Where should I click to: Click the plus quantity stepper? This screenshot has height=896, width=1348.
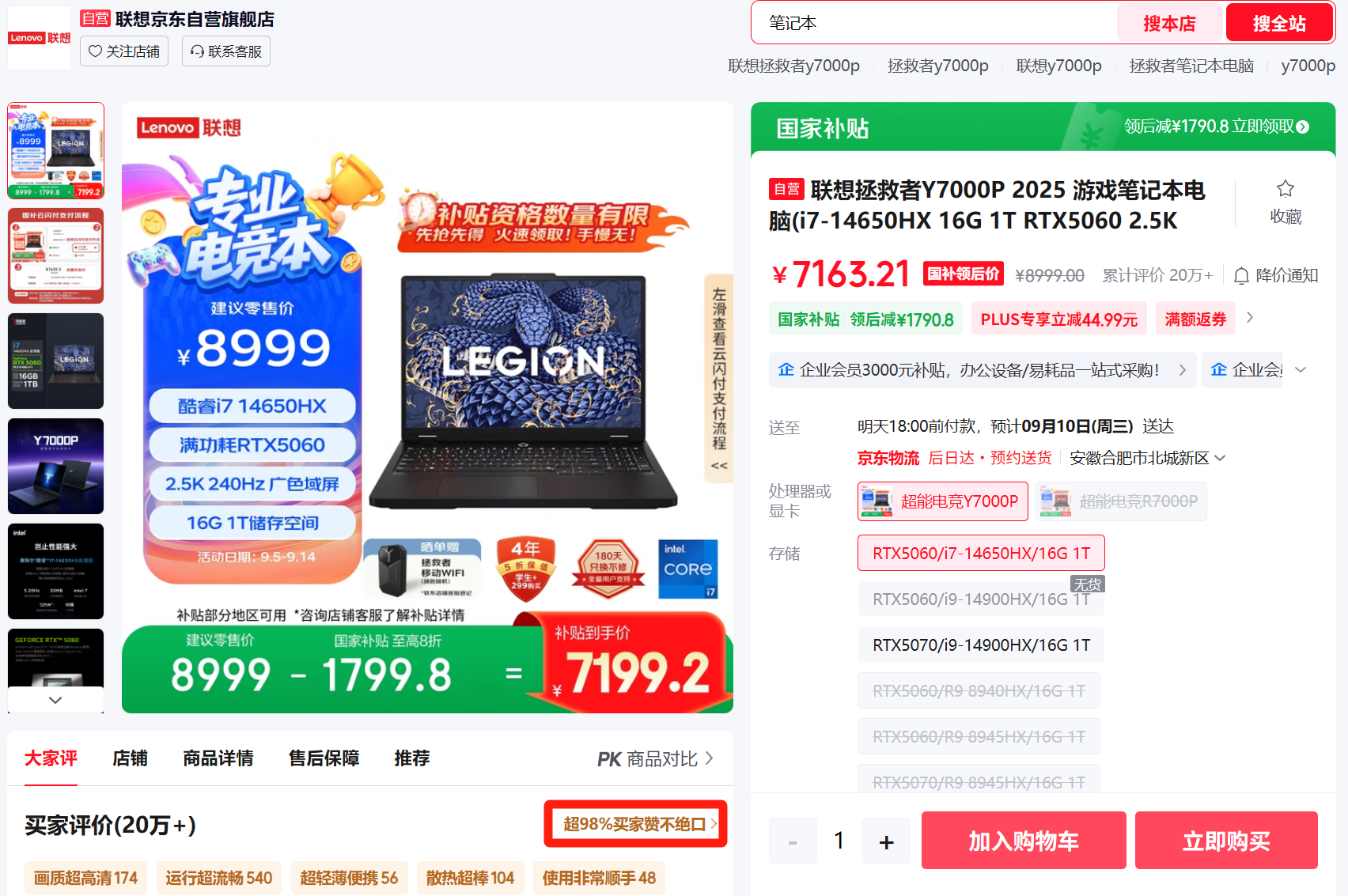pos(886,841)
